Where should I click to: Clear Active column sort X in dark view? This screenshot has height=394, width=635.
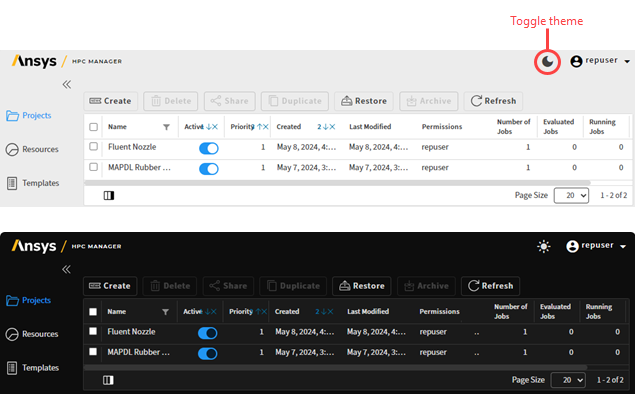click(214, 311)
